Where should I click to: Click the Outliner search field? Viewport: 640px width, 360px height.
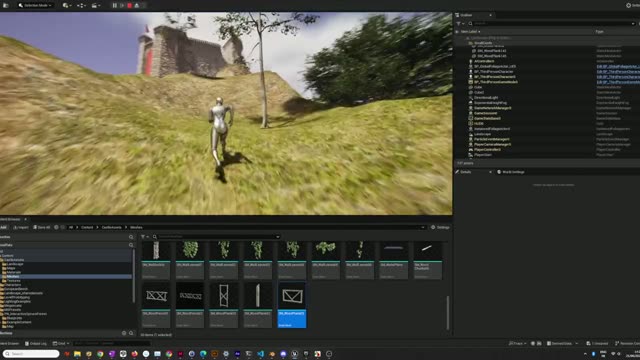coord(551,24)
